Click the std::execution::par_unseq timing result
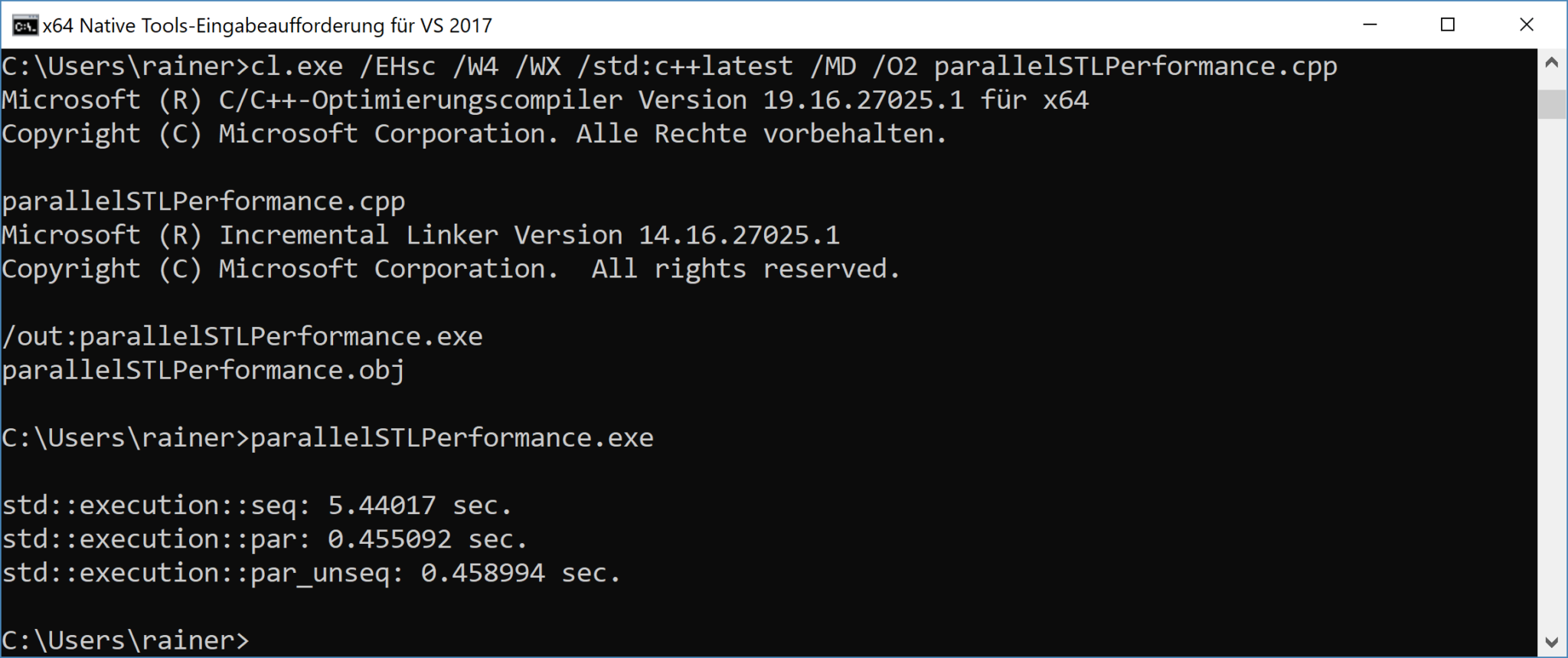Viewport: 1568px width, 658px height. [311, 573]
